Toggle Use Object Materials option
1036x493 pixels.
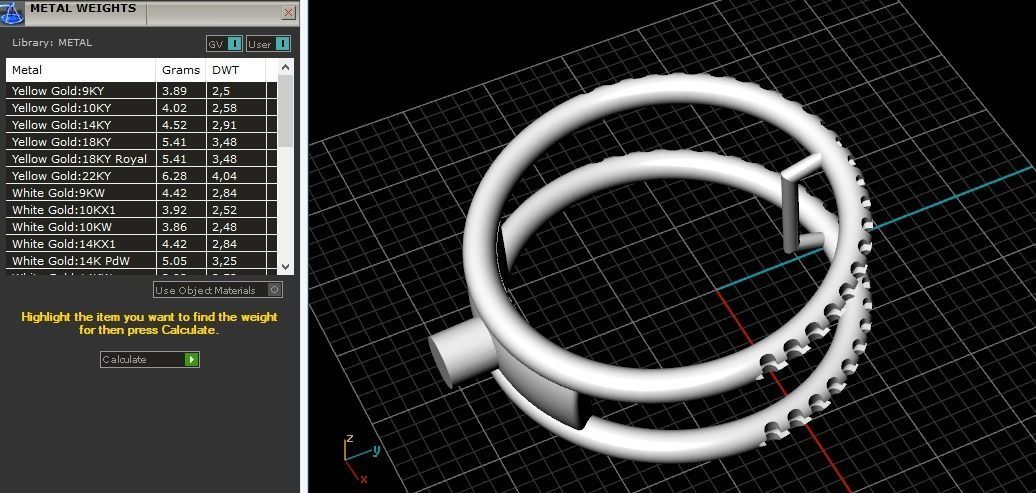point(218,290)
